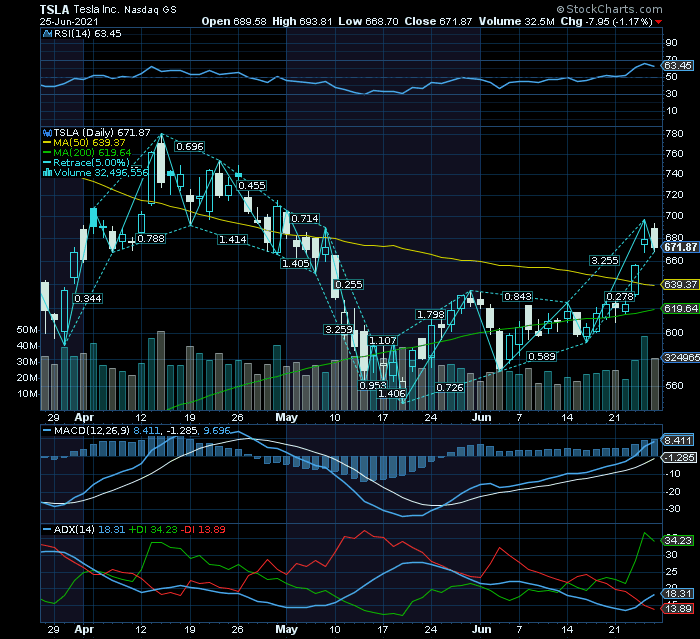Click the 90 RSI axis label

coord(671,43)
